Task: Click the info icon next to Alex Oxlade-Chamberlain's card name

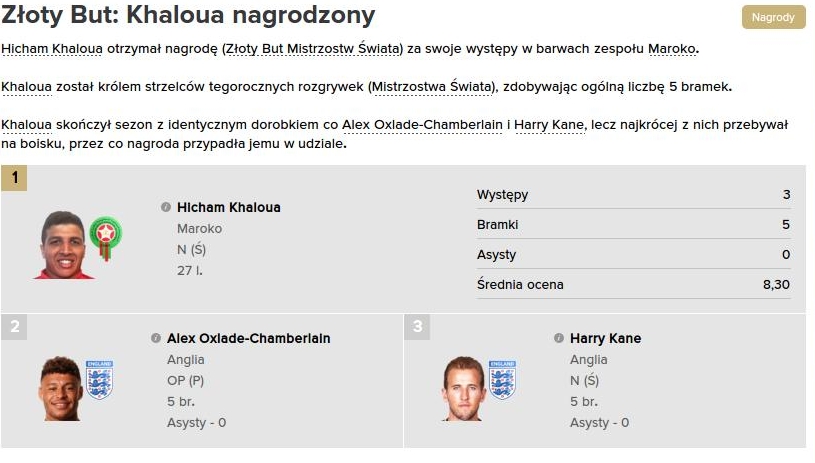Action: (156, 338)
